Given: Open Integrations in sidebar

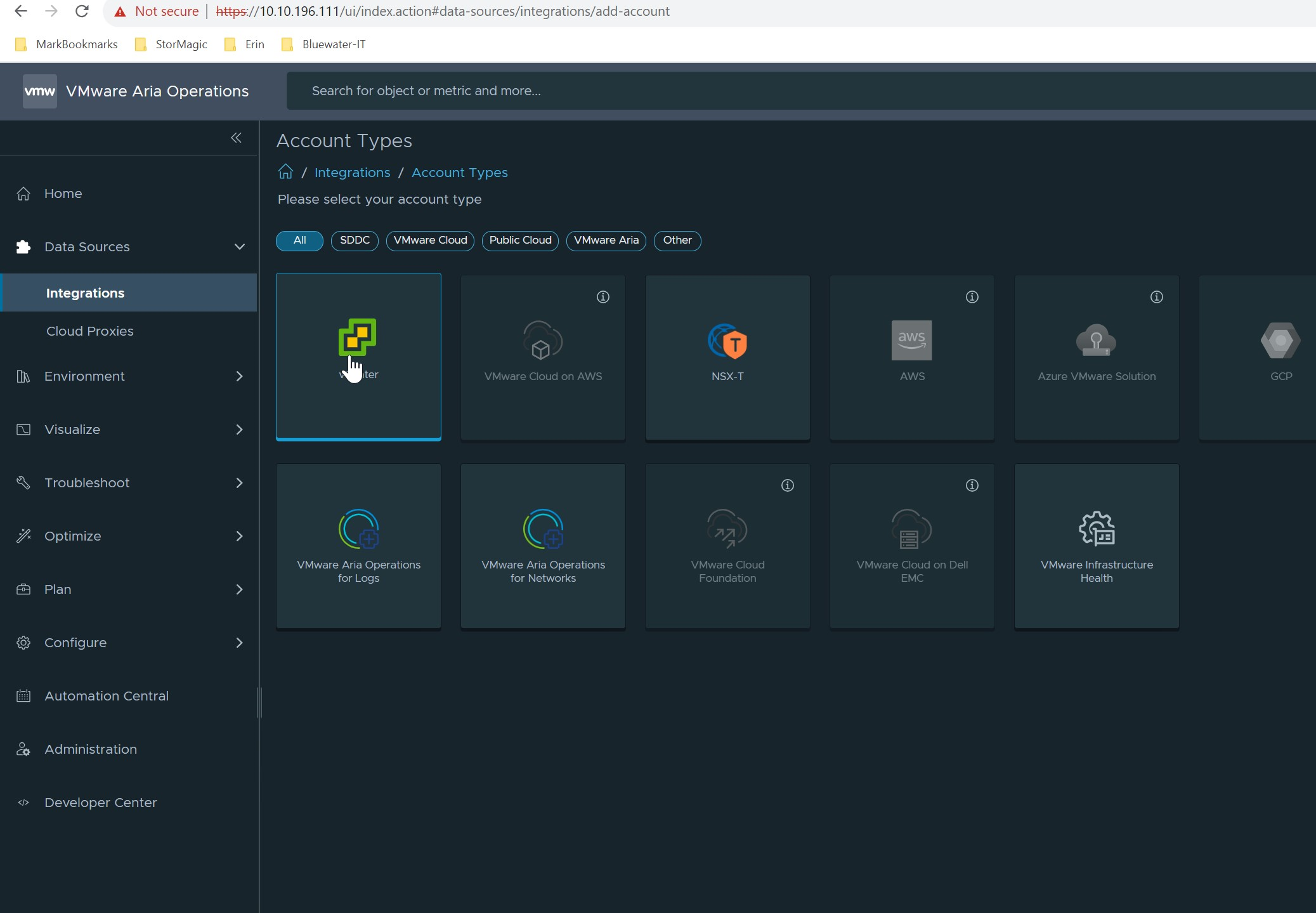Looking at the screenshot, I should pos(129,292).
